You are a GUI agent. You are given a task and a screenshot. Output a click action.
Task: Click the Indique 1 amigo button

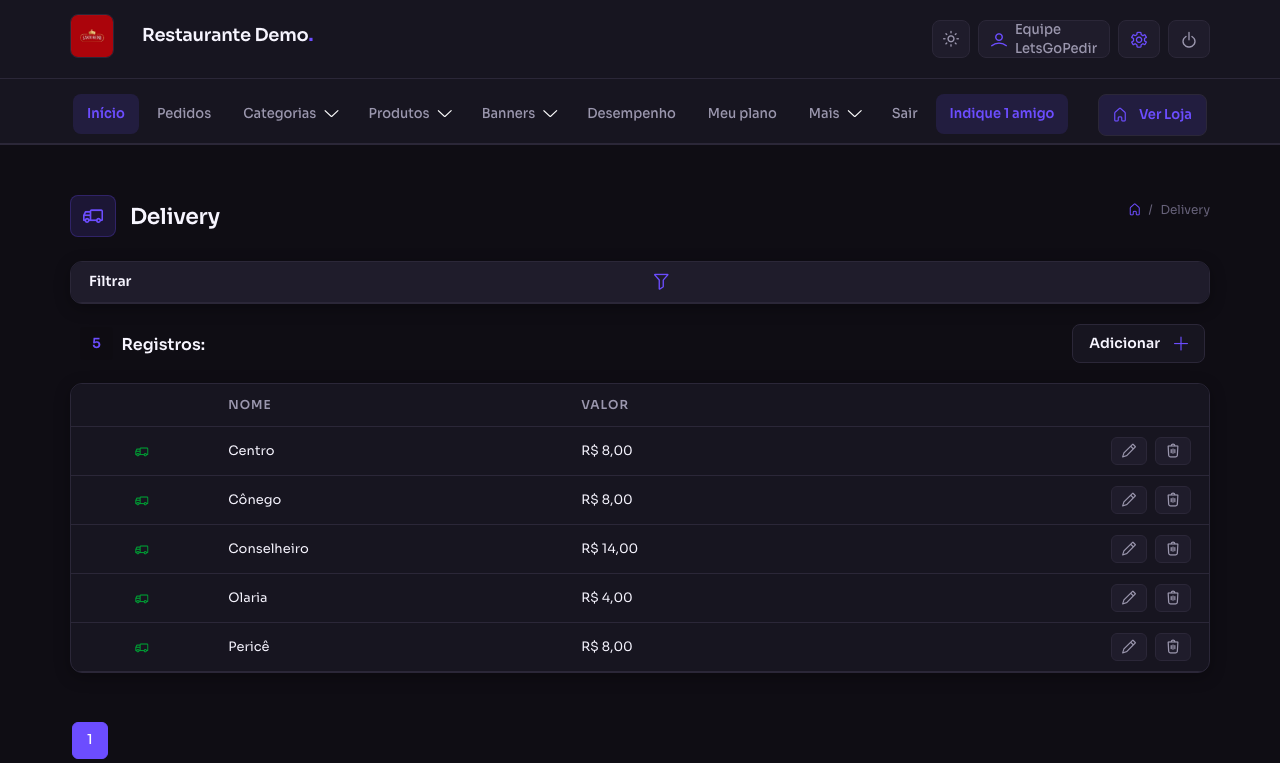coord(1002,114)
